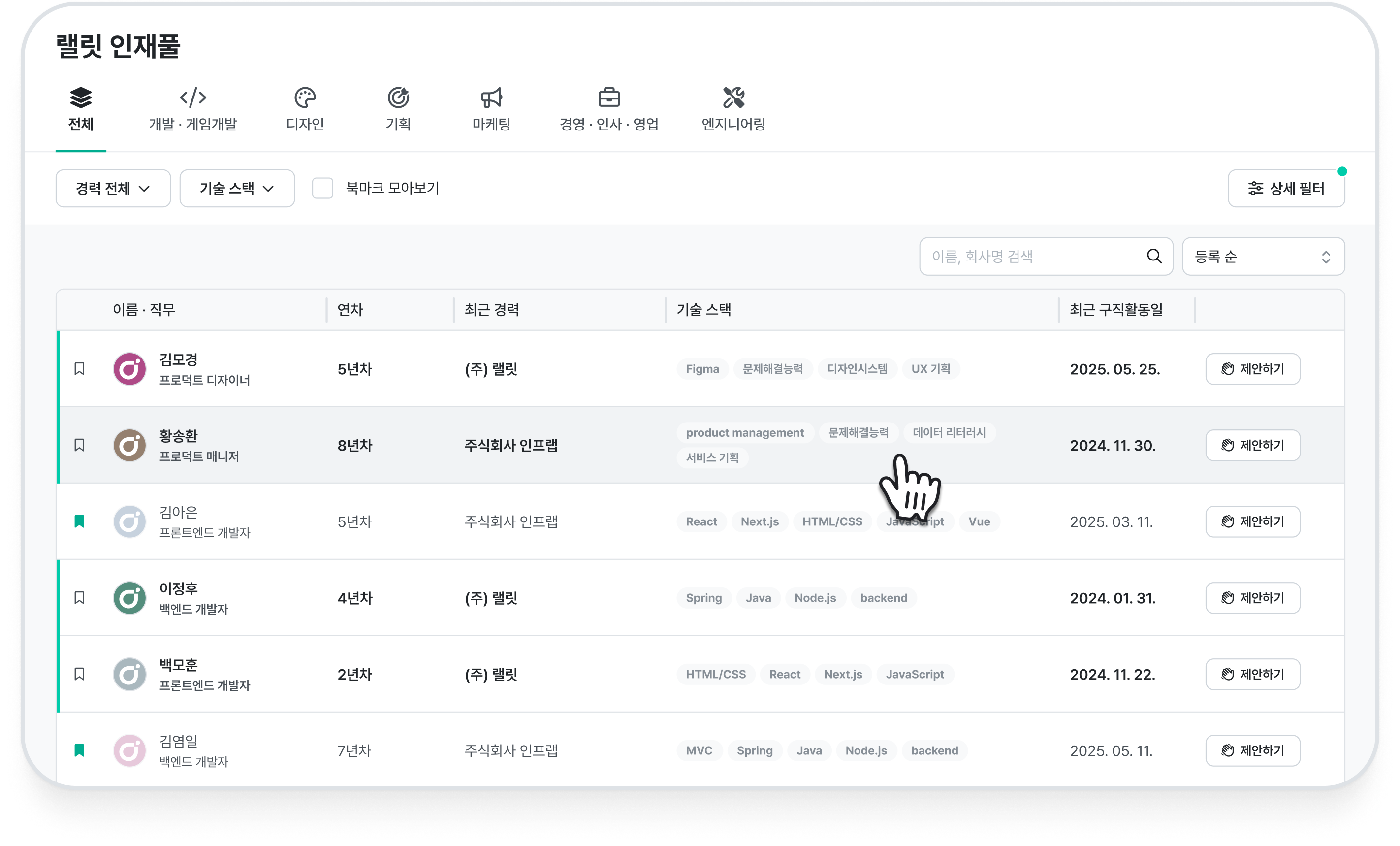The height and width of the screenshot is (846, 1400).
Task: Expand the 기술 스택 filter dropdown
Action: point(237,188)
